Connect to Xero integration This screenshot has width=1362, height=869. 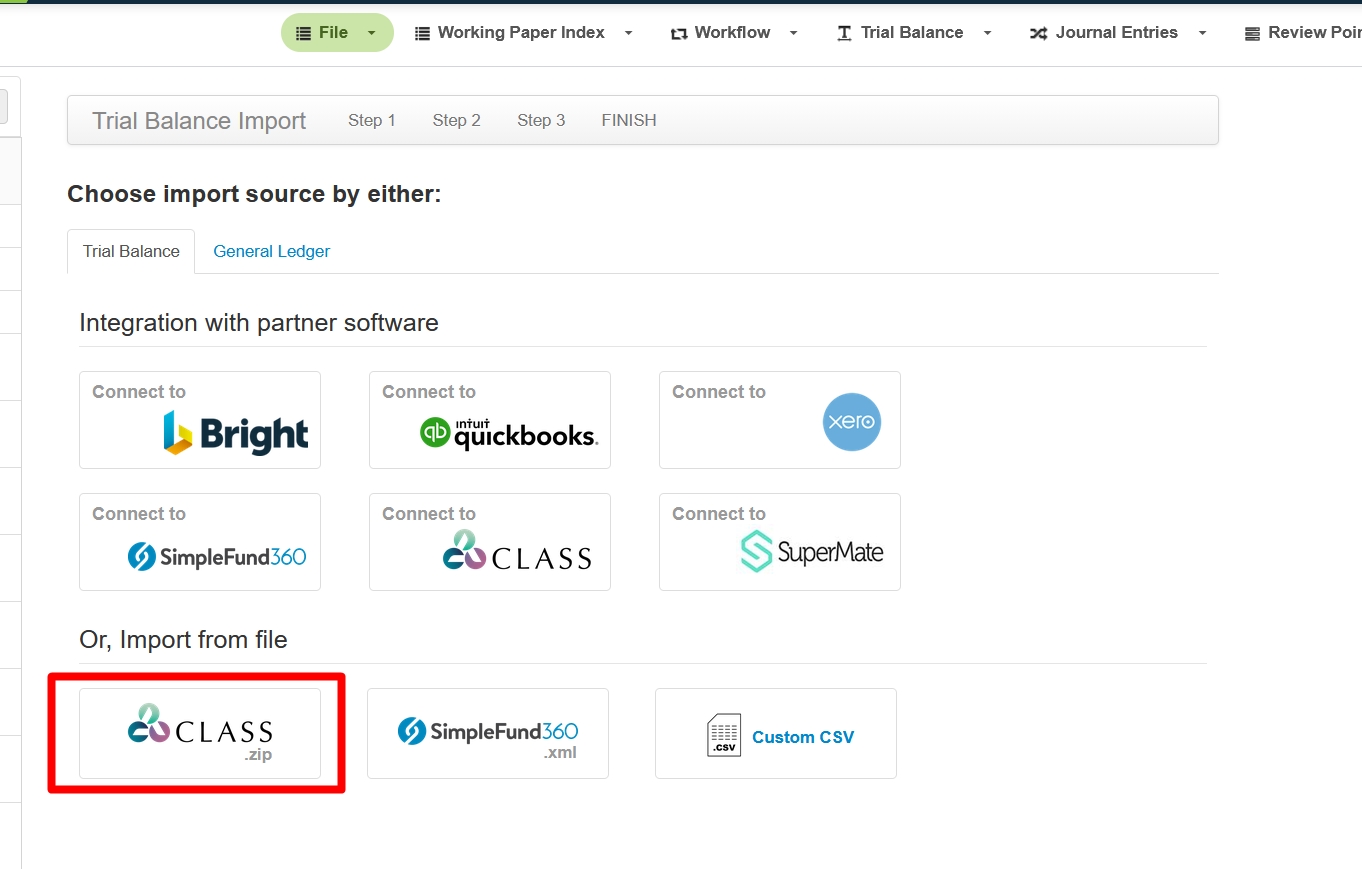tap(780, 420)
